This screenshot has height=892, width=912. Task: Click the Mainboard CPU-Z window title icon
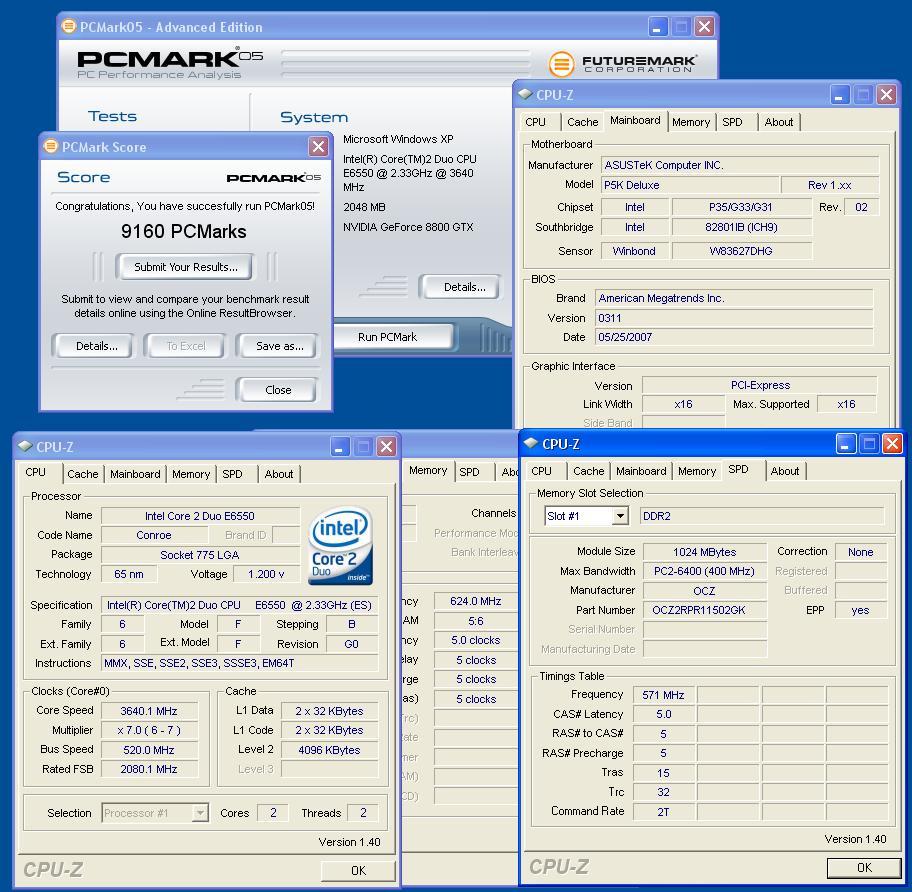click(x=525, y=94)
